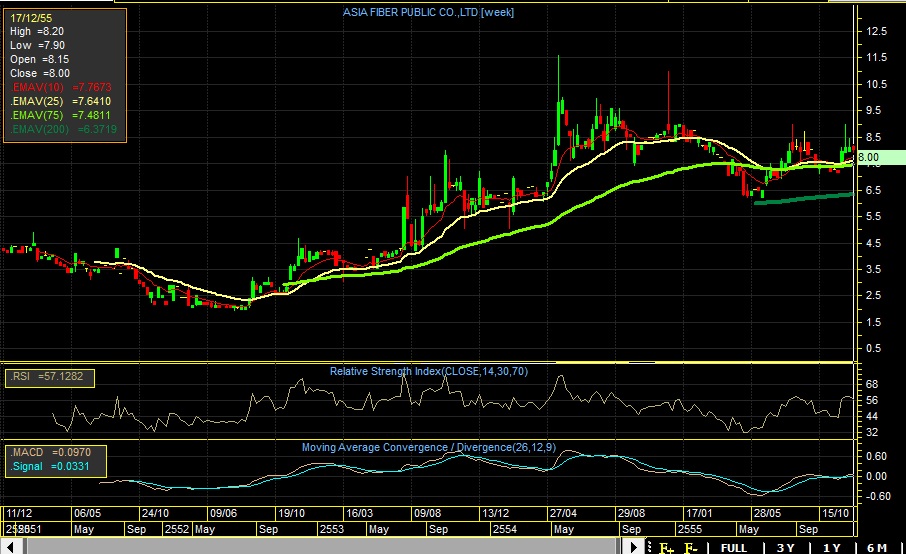Click the Moving Average Convergence / Divergence(26,12,9) label
Screen dimensions: 906x554
(429, 447)
